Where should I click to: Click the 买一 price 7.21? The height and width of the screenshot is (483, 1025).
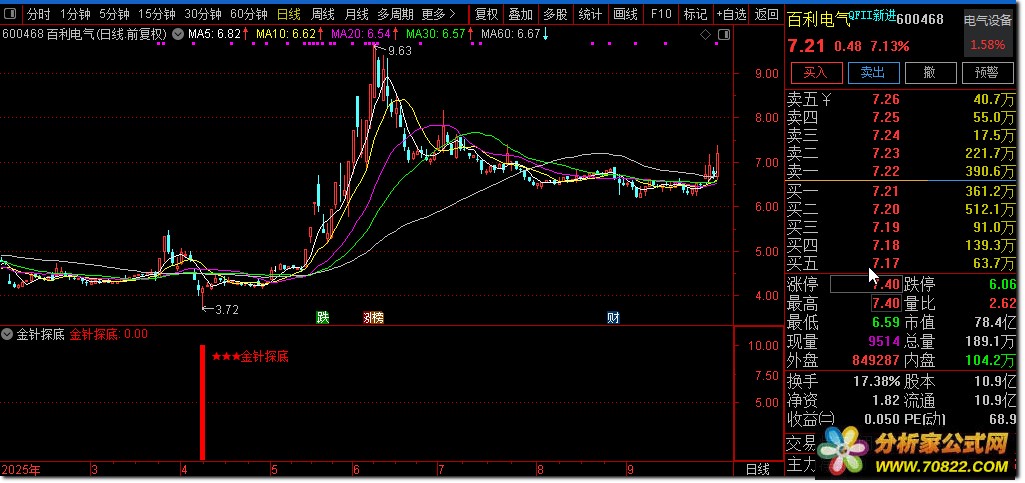(x=885, y=192)
